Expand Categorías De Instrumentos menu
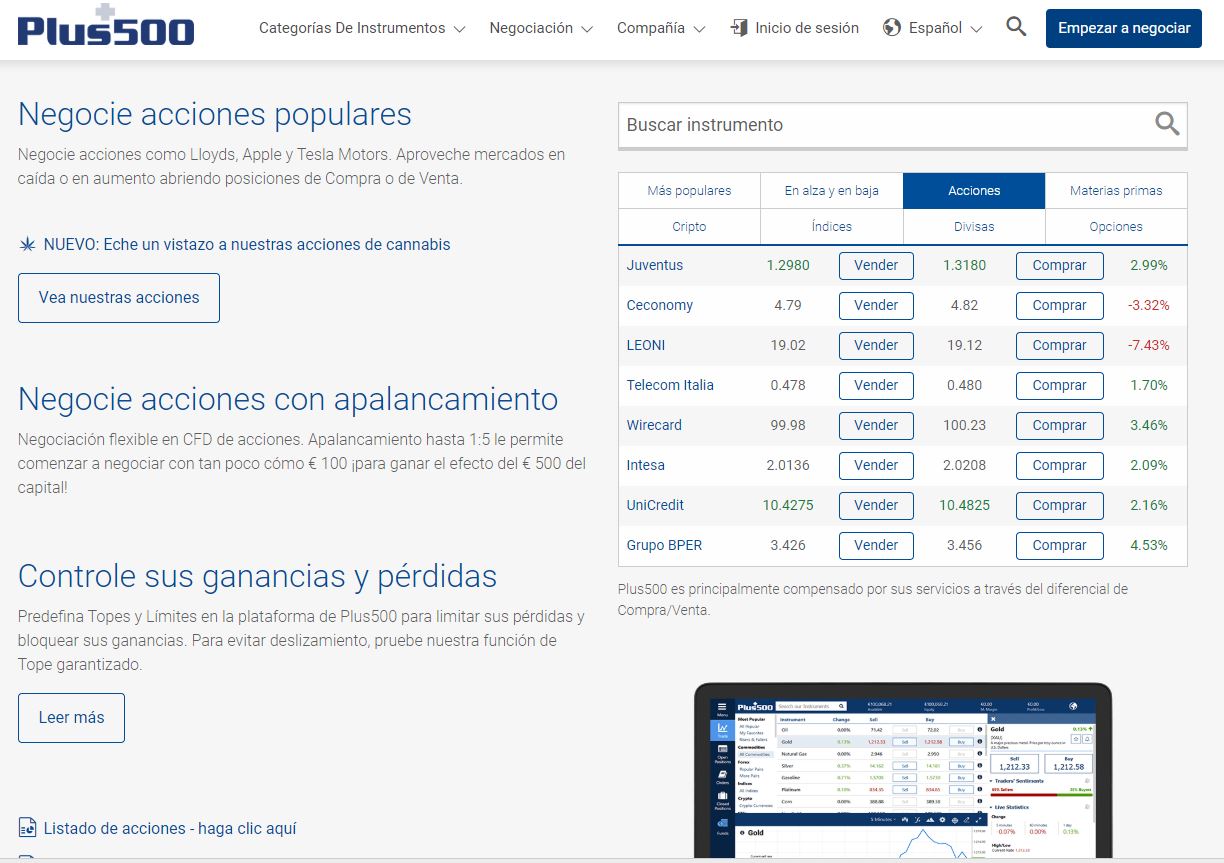Screen dimensions: 1224x863 pyautogui.click(x=362, y=28)
